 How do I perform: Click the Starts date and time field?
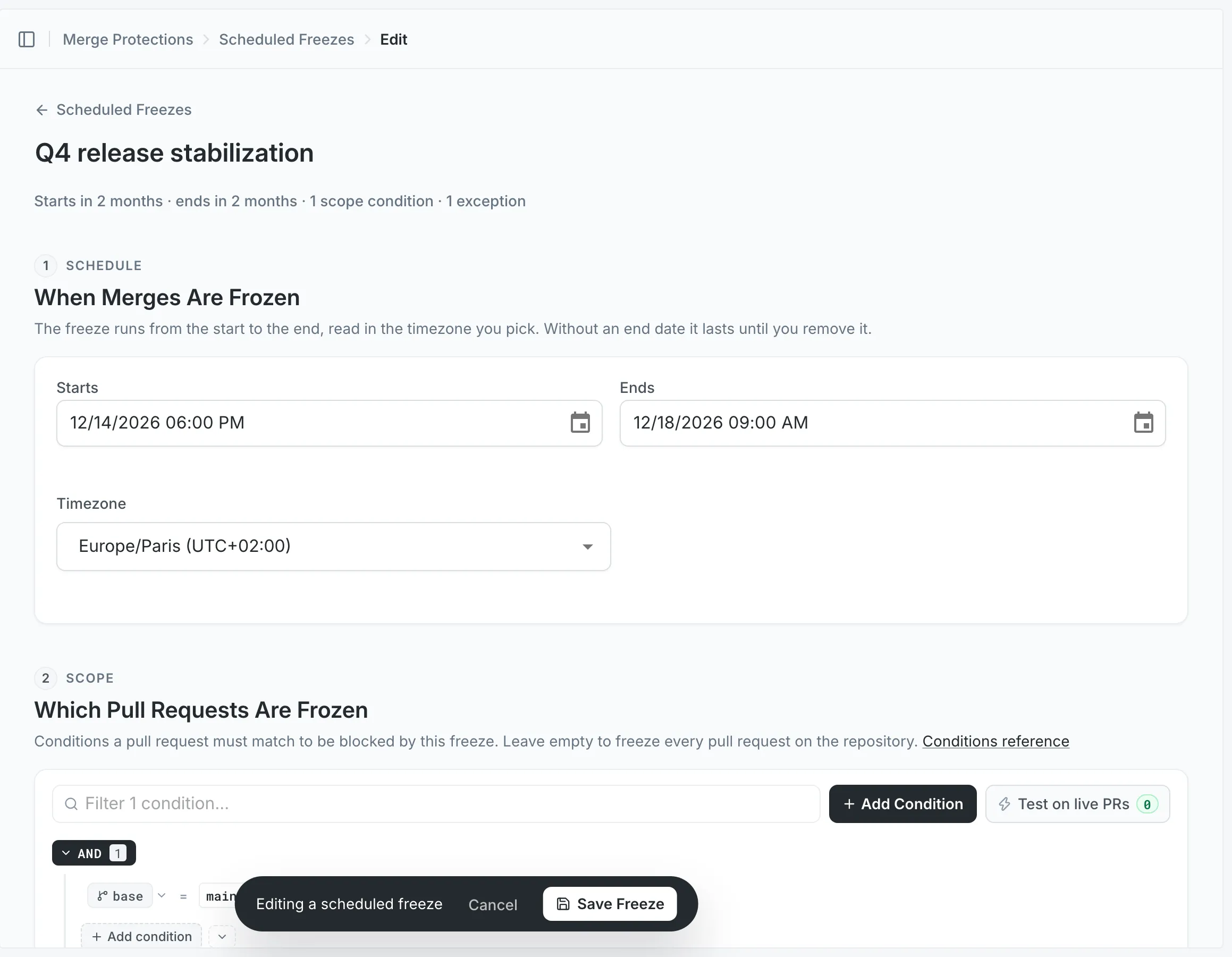[x=330, y=423]
